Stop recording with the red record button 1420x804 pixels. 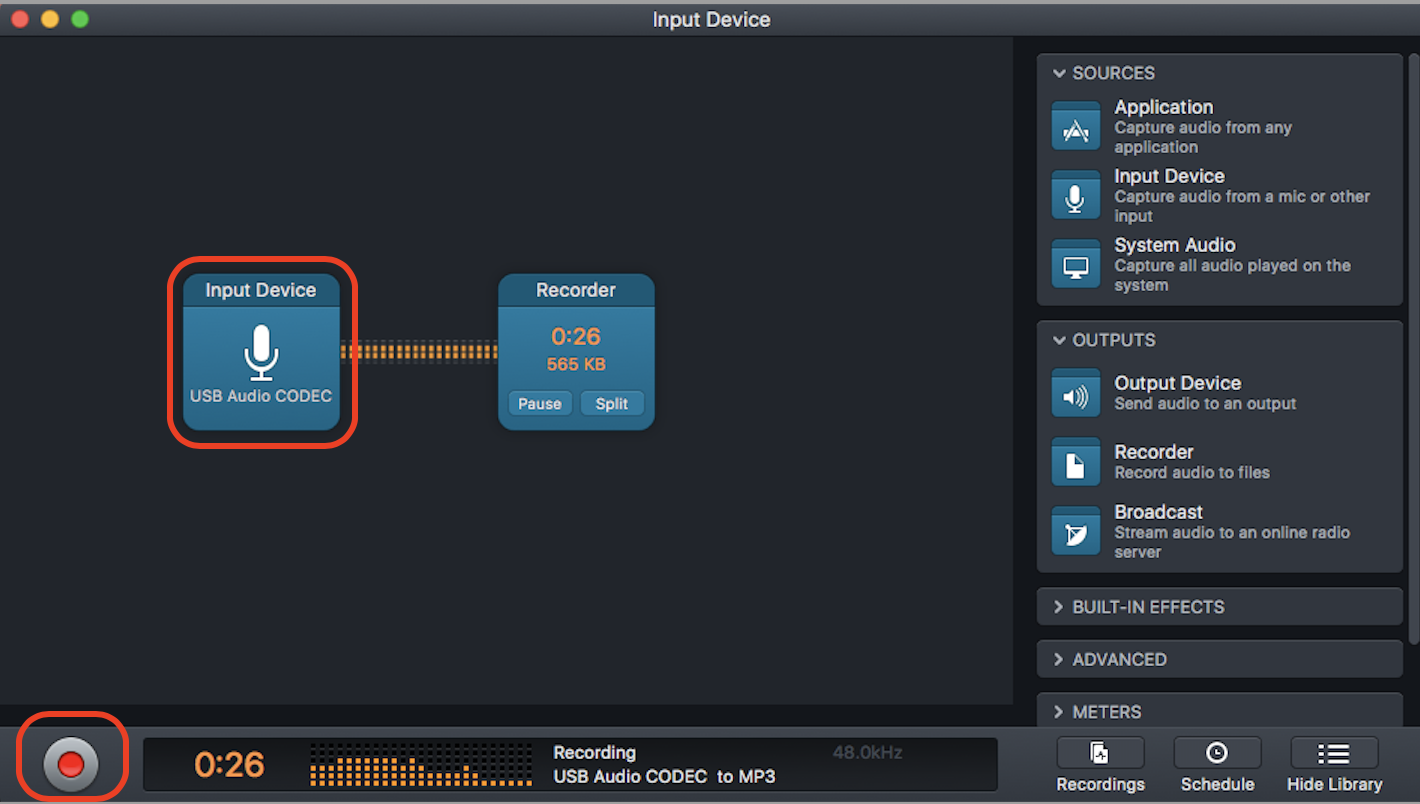(x=71, y=765)
